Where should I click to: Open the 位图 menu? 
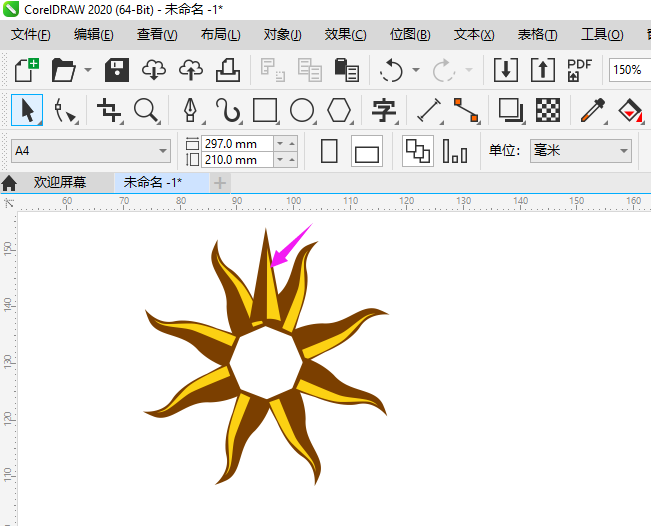coord(410,34)
